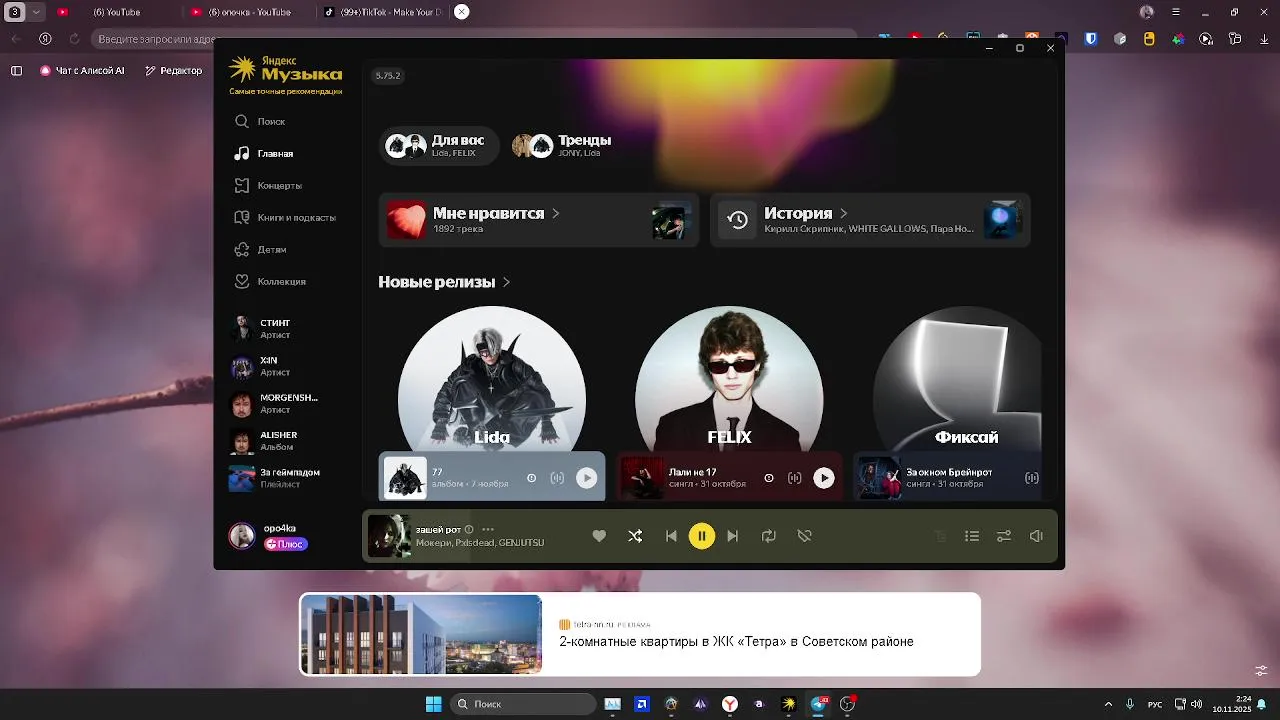The width and height of the screenshot is (1280, 720).
Task: Open the 77 album cover
Action: (405, 478)
